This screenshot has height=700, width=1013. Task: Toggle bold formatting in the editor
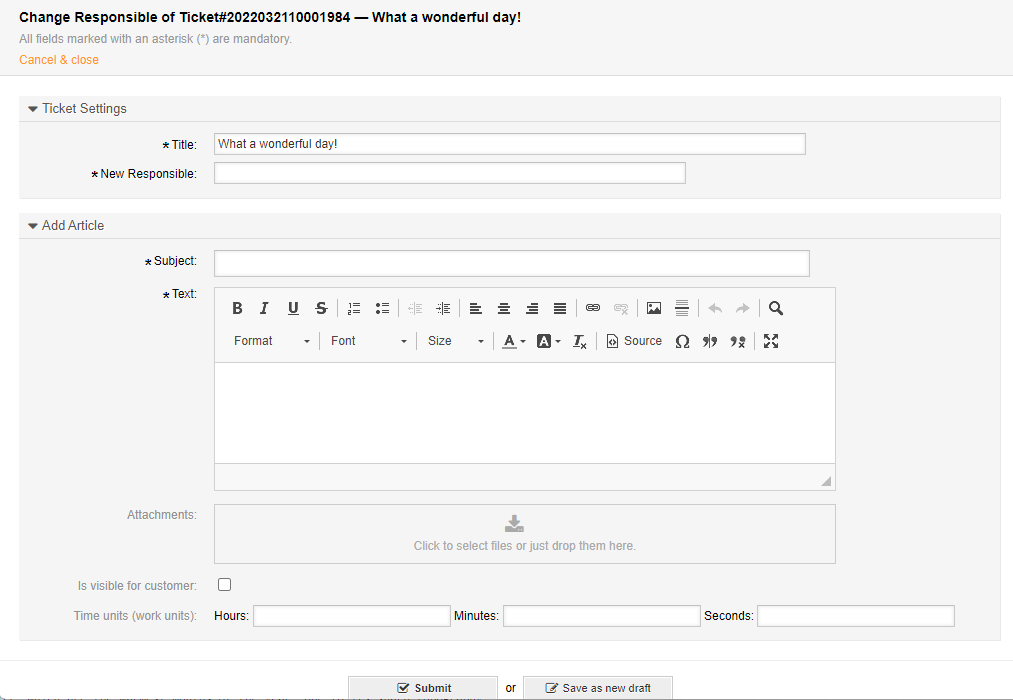(x=237, y=308)
